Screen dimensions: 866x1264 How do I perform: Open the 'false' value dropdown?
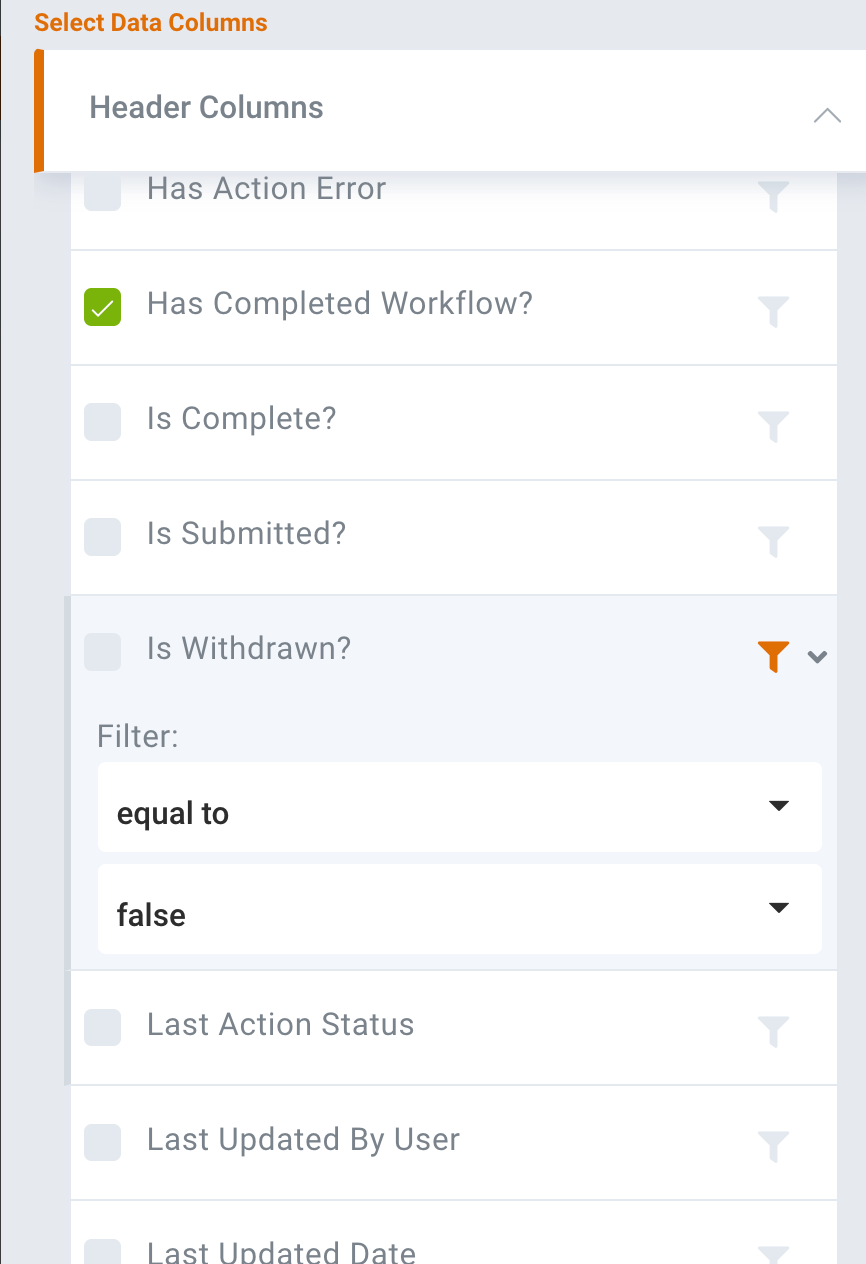[x=460, y=909]
